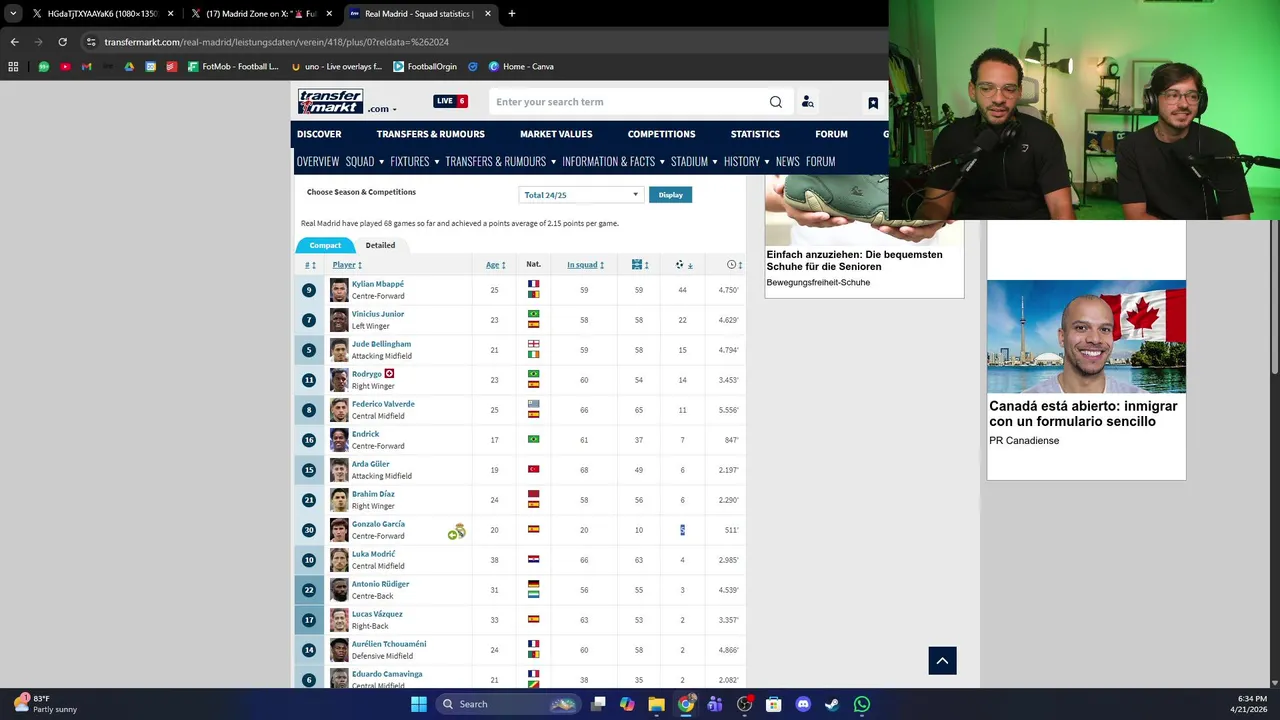Open the LIVE scores badge
Image resolution: width=1280 pixels, height=720 pixels.
click(x=450, y=101)
